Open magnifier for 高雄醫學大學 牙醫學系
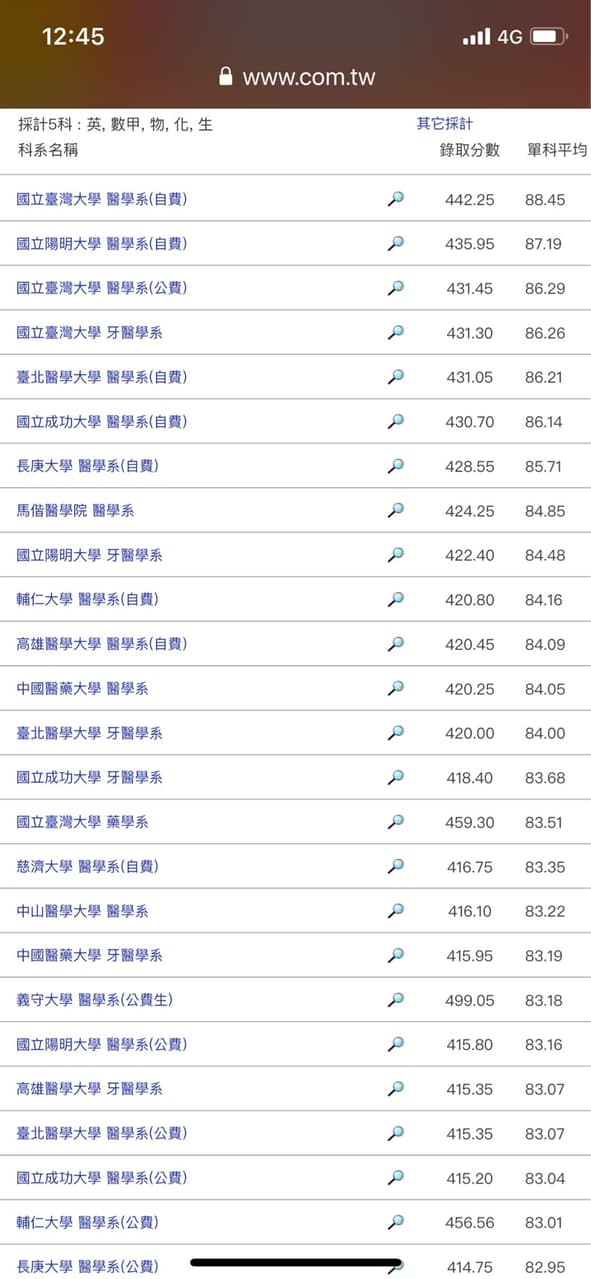This screenshot has height=1279, width=591. click(396, 1088)
